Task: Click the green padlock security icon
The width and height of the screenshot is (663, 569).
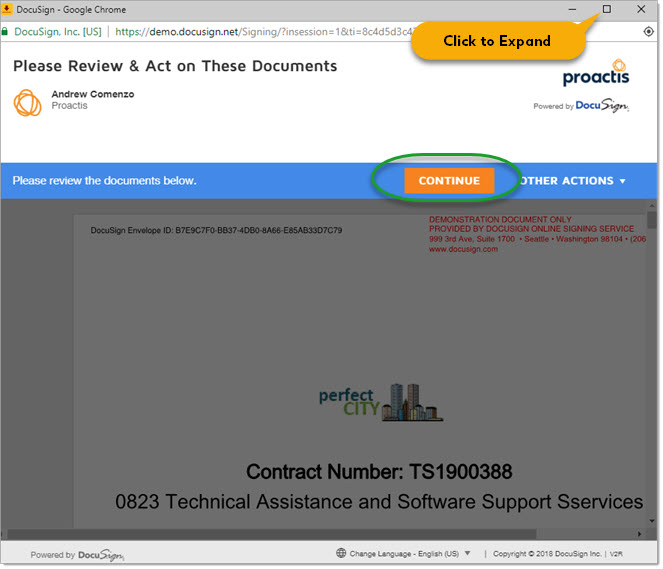Action: point(5,32)
